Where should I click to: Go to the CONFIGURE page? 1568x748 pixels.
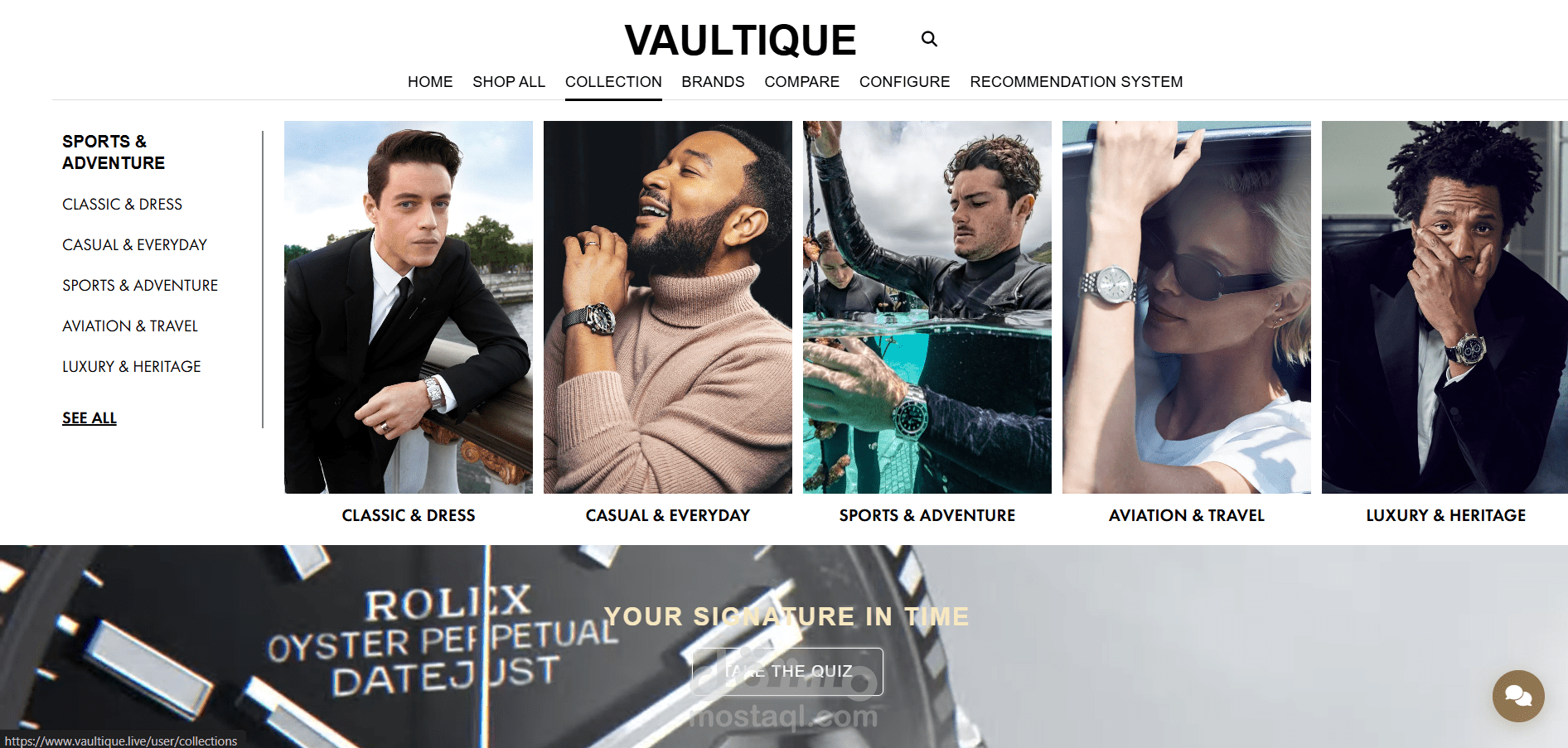click(x=904, y=82)
